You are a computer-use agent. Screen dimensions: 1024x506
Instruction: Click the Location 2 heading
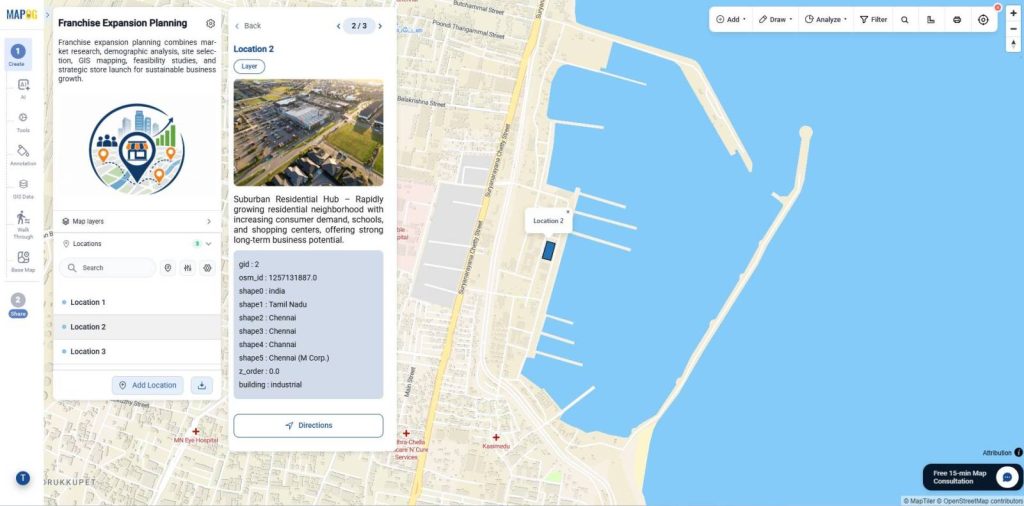253,49
